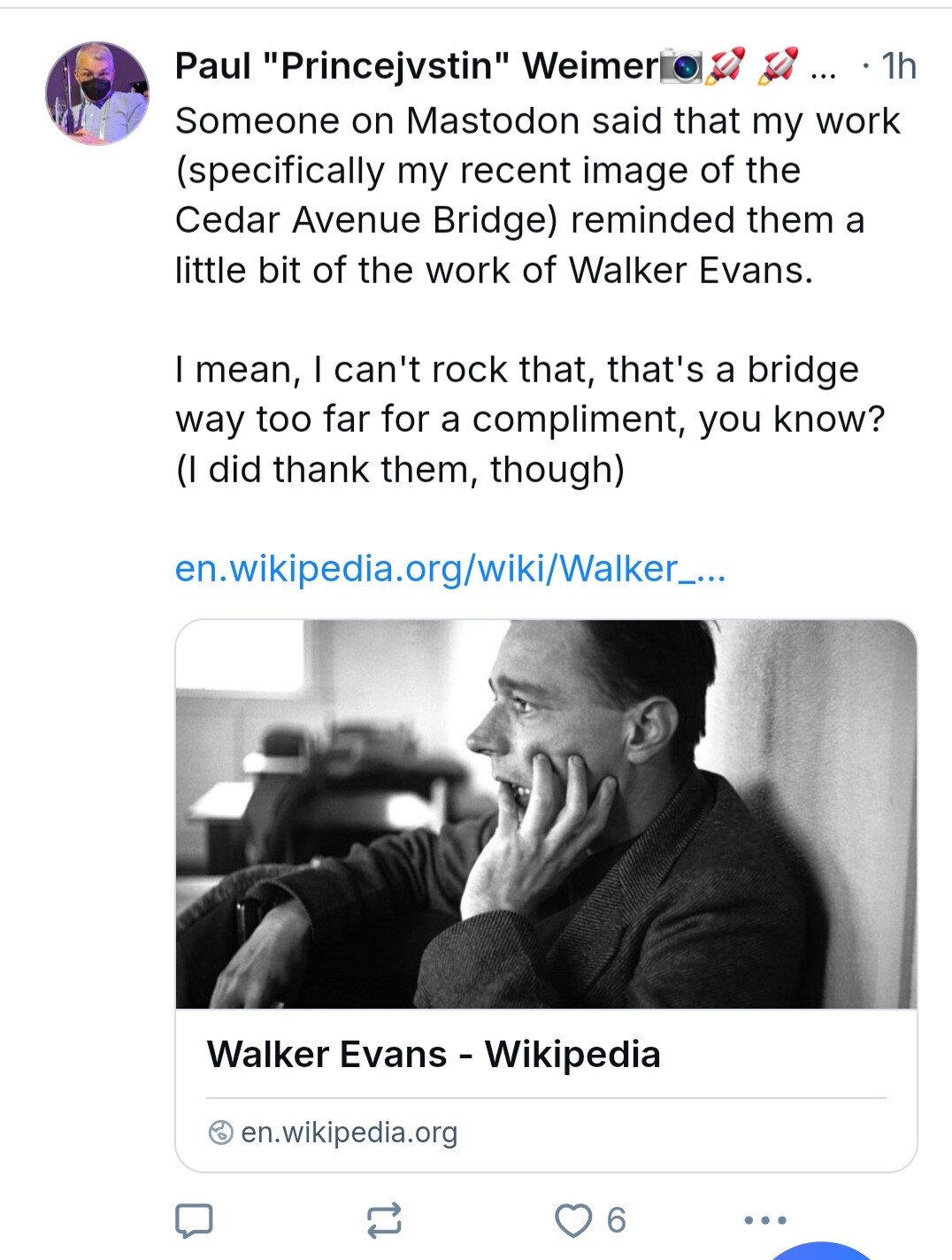Click the camera emoji in the display name

click(x=682, y=66)
